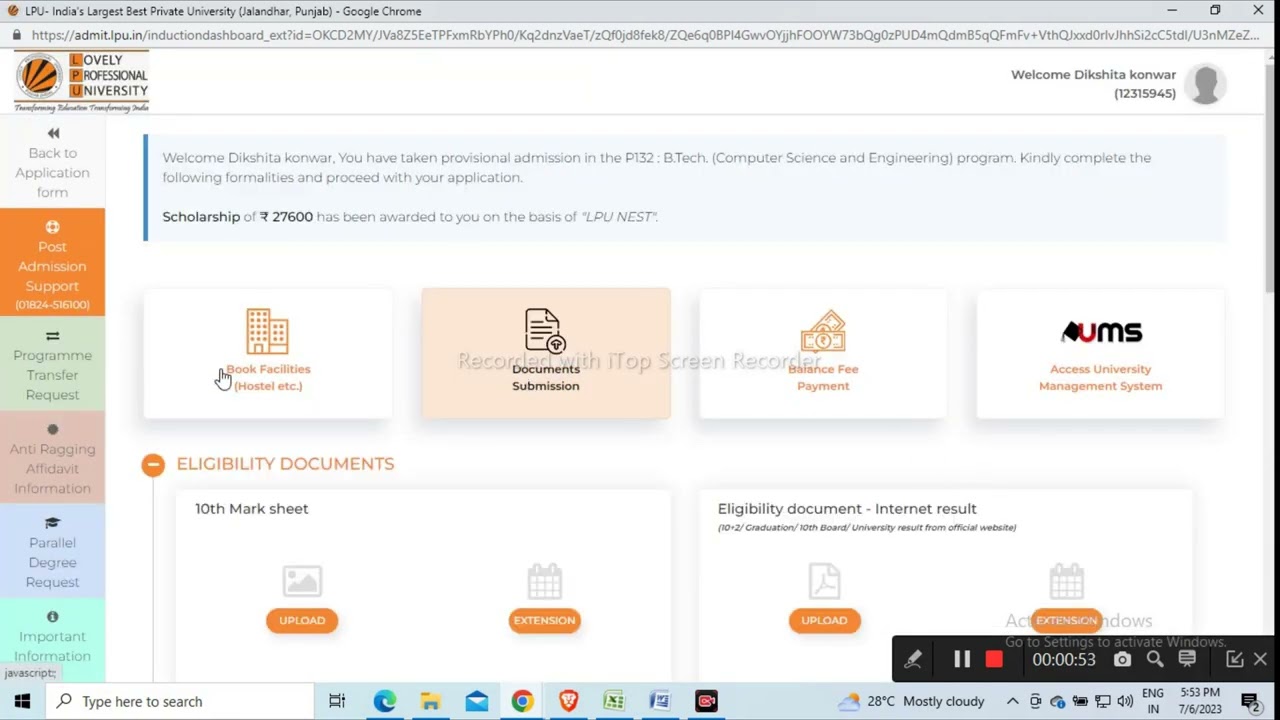Open File Explorer from the taskbar
This screenshot has height=720, width=1280.
tap(430, 701)
